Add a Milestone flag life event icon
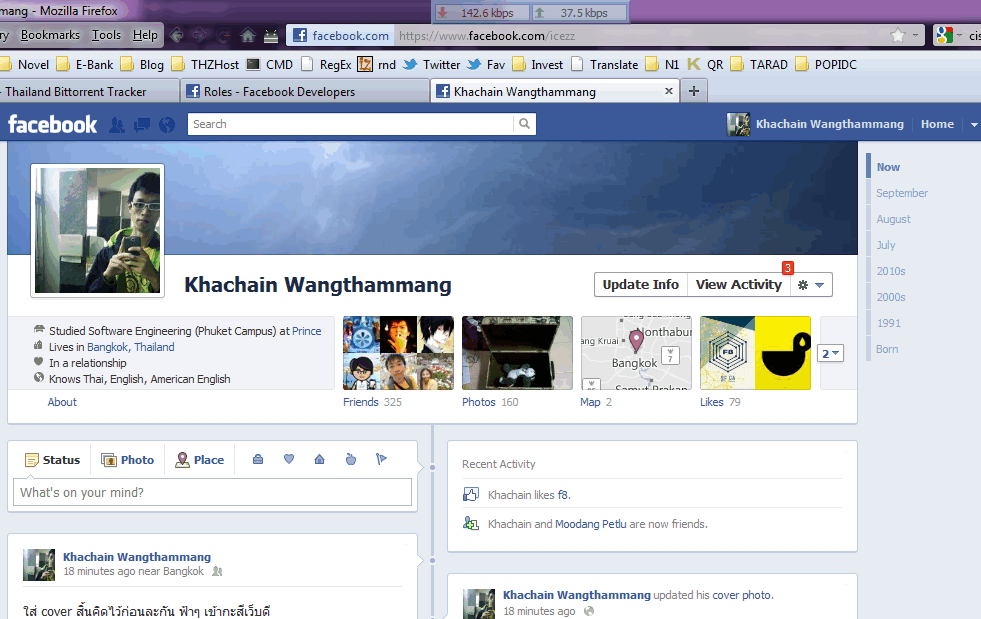 point(381,459)
